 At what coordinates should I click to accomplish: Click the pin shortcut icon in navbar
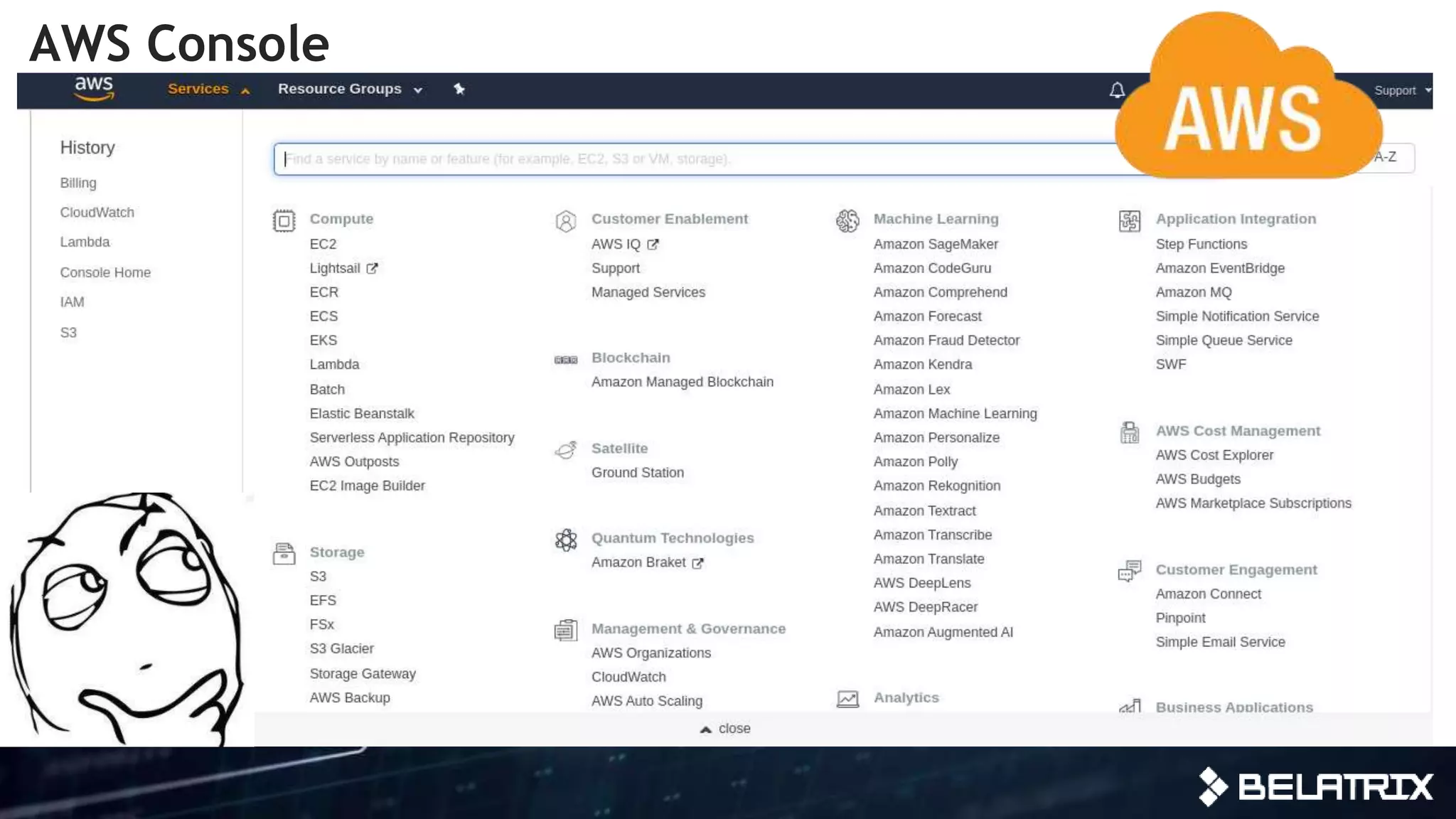tap(459, 89)
